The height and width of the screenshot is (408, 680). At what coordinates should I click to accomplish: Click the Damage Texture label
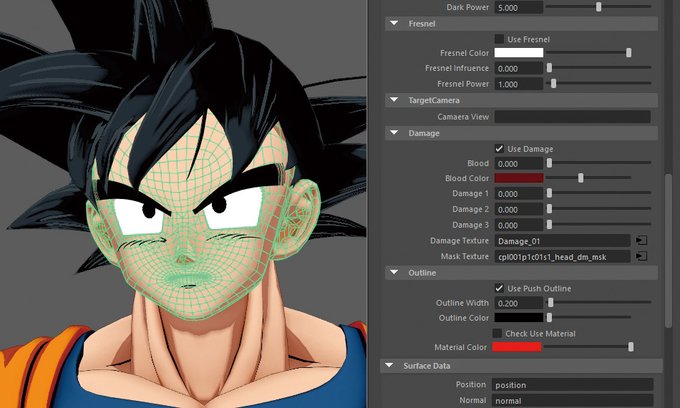(x=459, y=240)
